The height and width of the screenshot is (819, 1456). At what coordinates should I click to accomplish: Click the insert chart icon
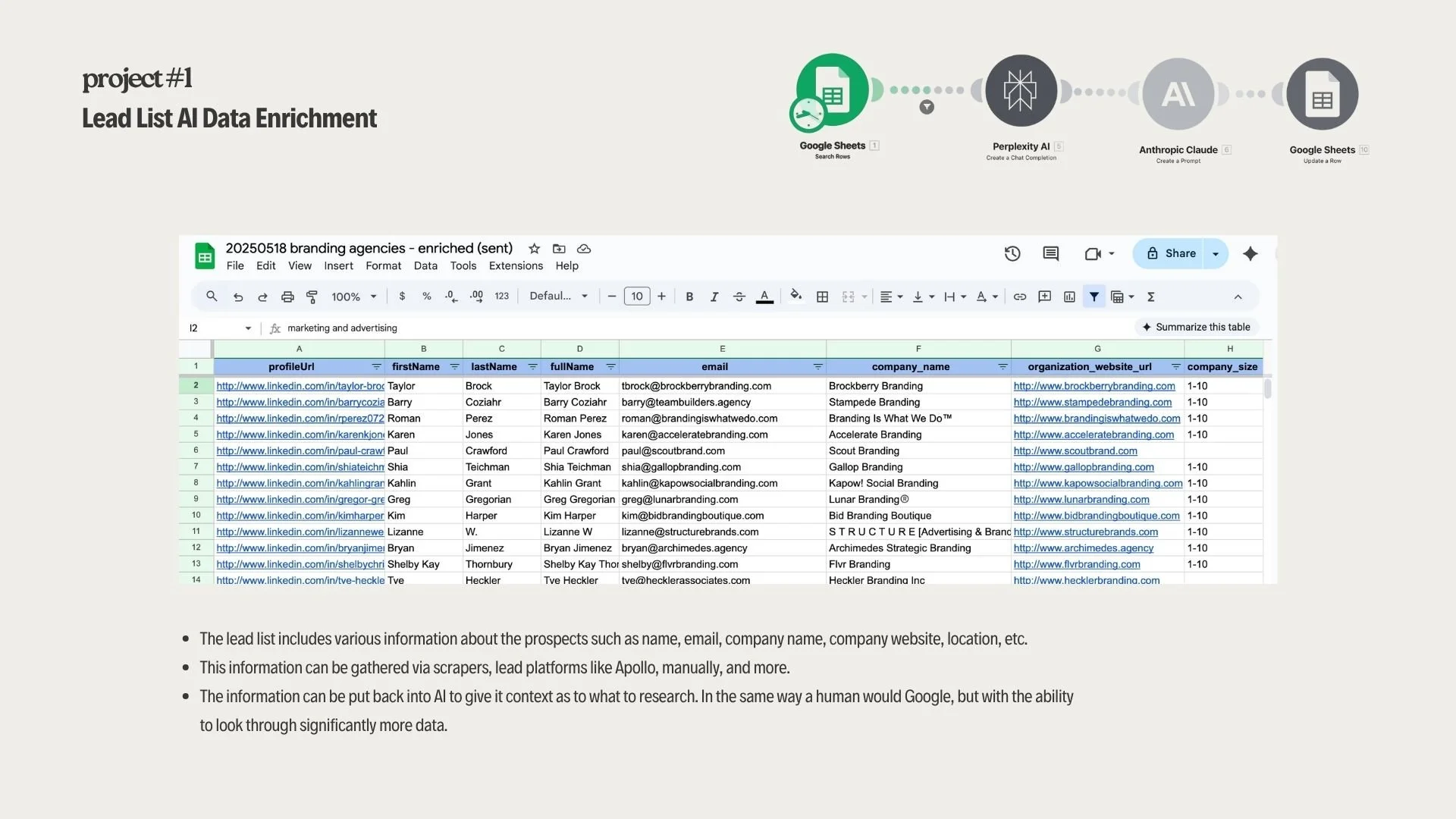pyautogui.click(x=1069, y=297)
